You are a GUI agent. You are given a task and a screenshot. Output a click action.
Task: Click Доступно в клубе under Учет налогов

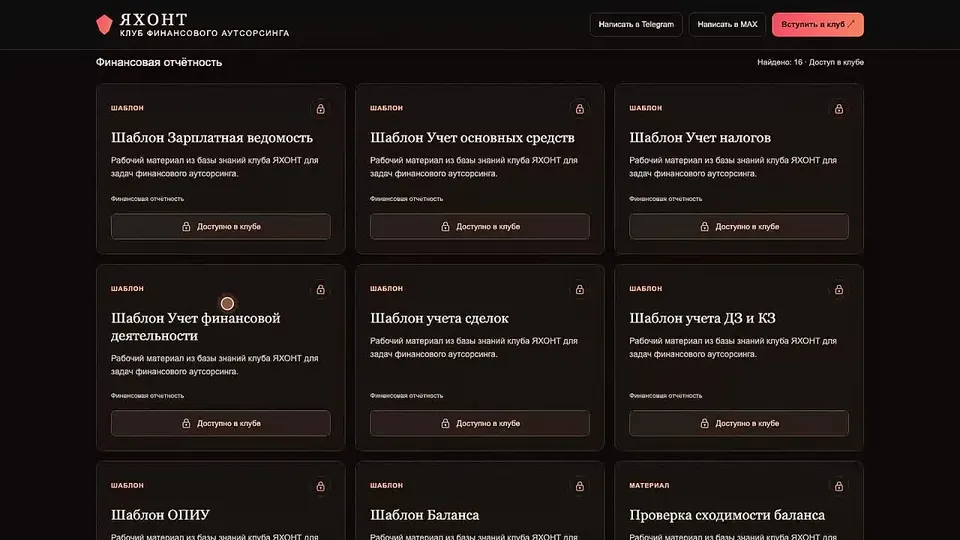(739, 227)
